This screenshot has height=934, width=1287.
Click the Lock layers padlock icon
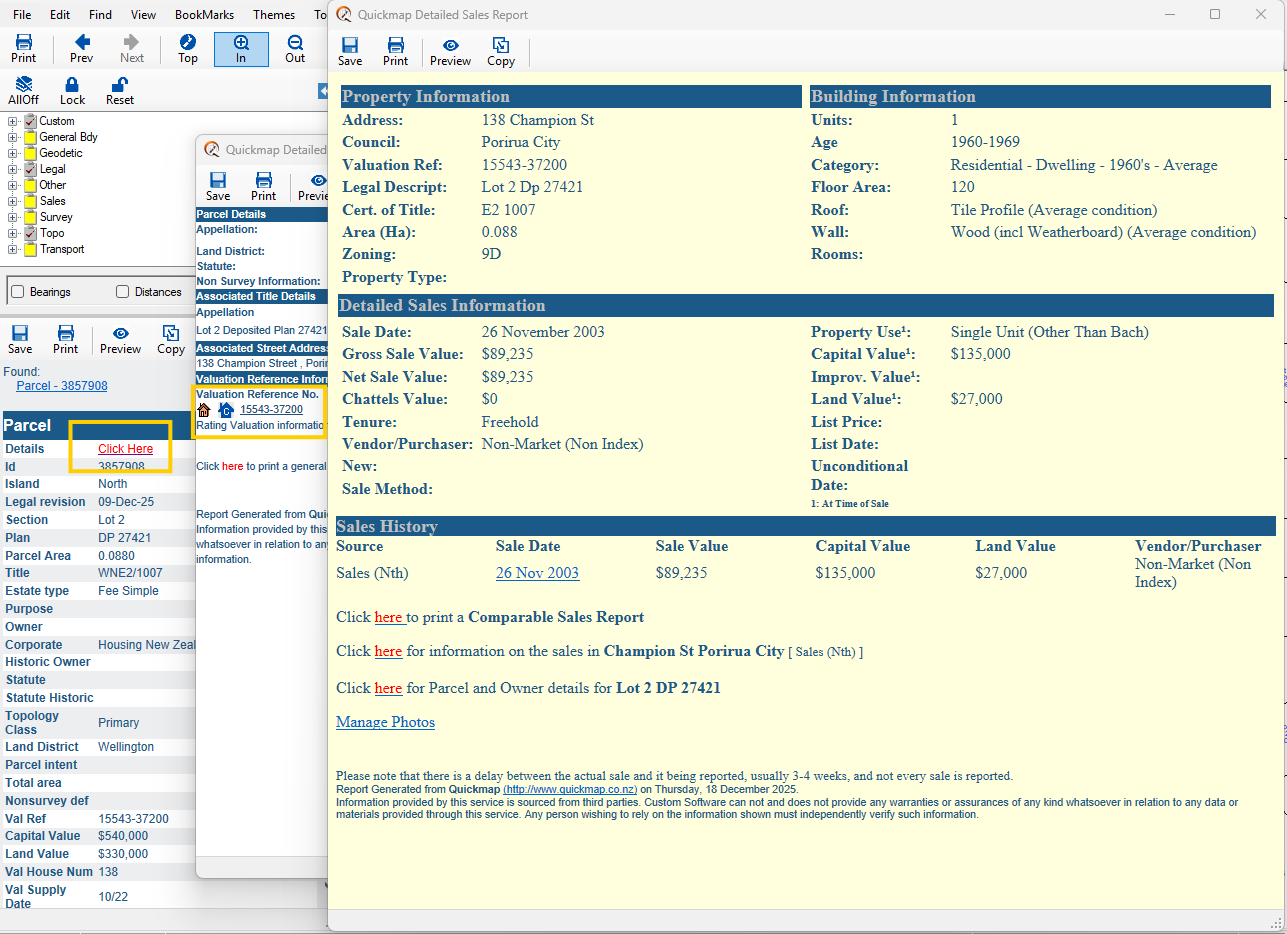72,90
